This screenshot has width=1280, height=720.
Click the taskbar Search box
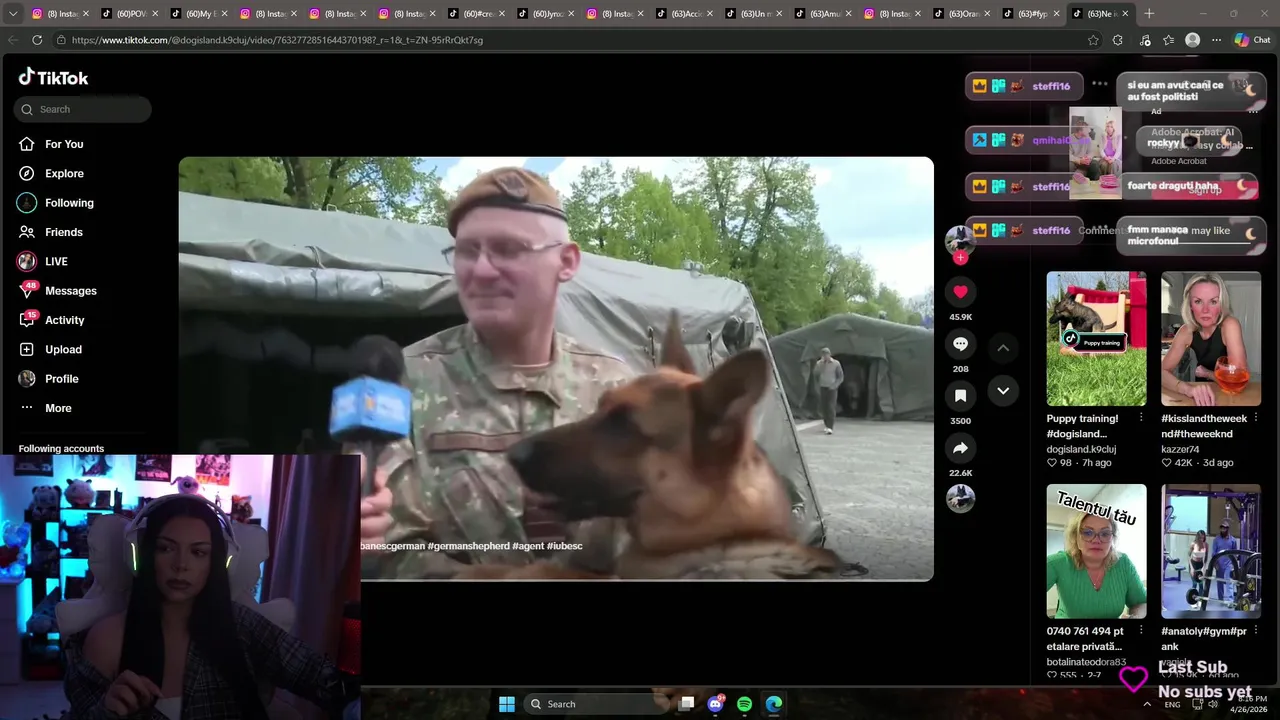click(x=596, y=704)
